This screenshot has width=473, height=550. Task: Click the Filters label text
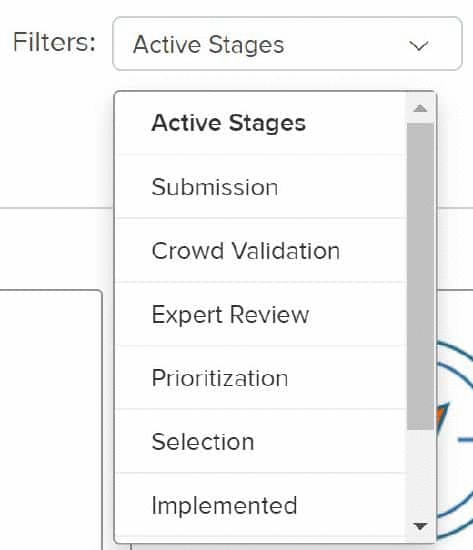tap(54, 43)
